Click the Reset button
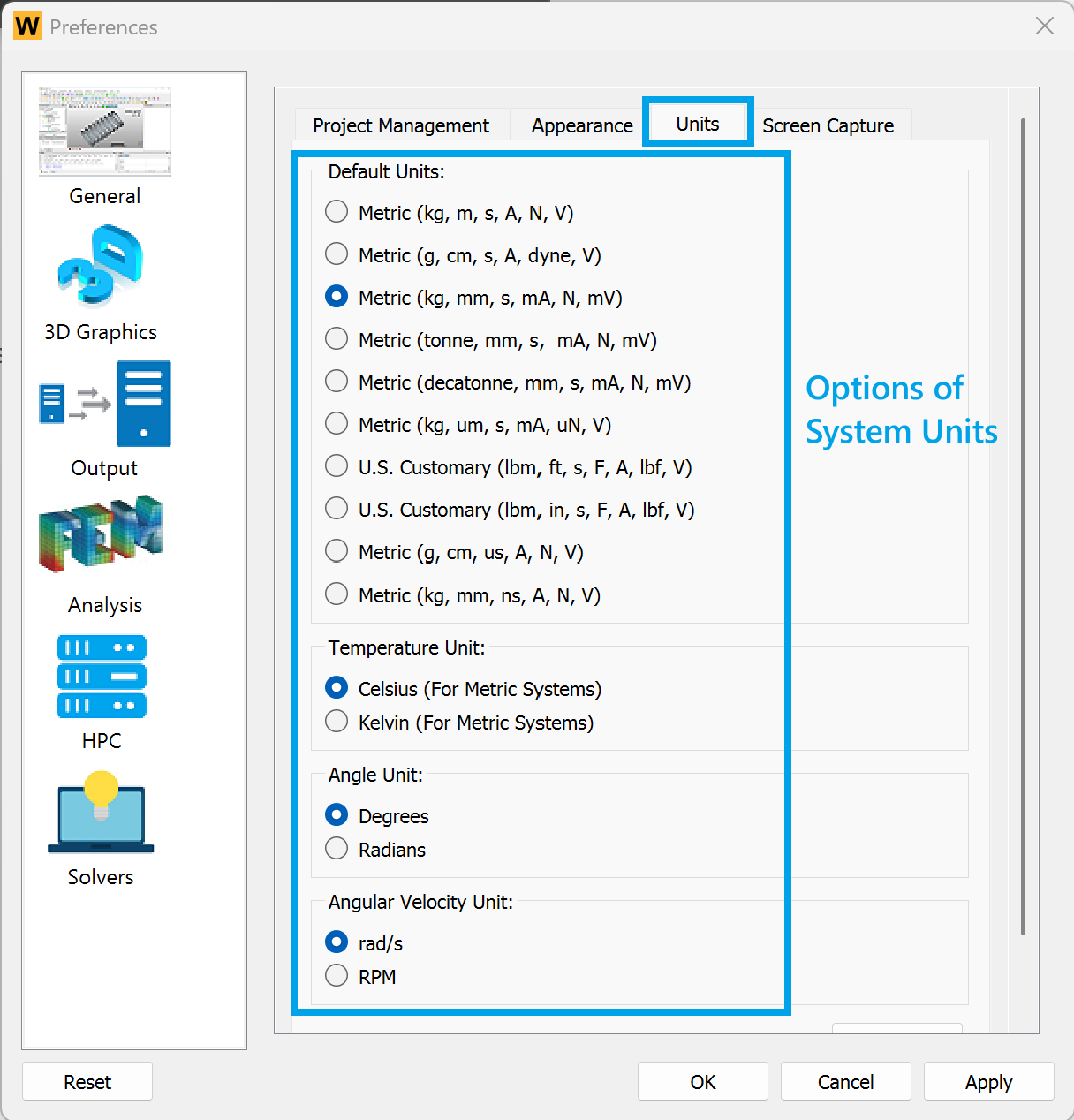This screenshot has height=1120, width=1074. pyautogui.click(x=87, y=1082)
